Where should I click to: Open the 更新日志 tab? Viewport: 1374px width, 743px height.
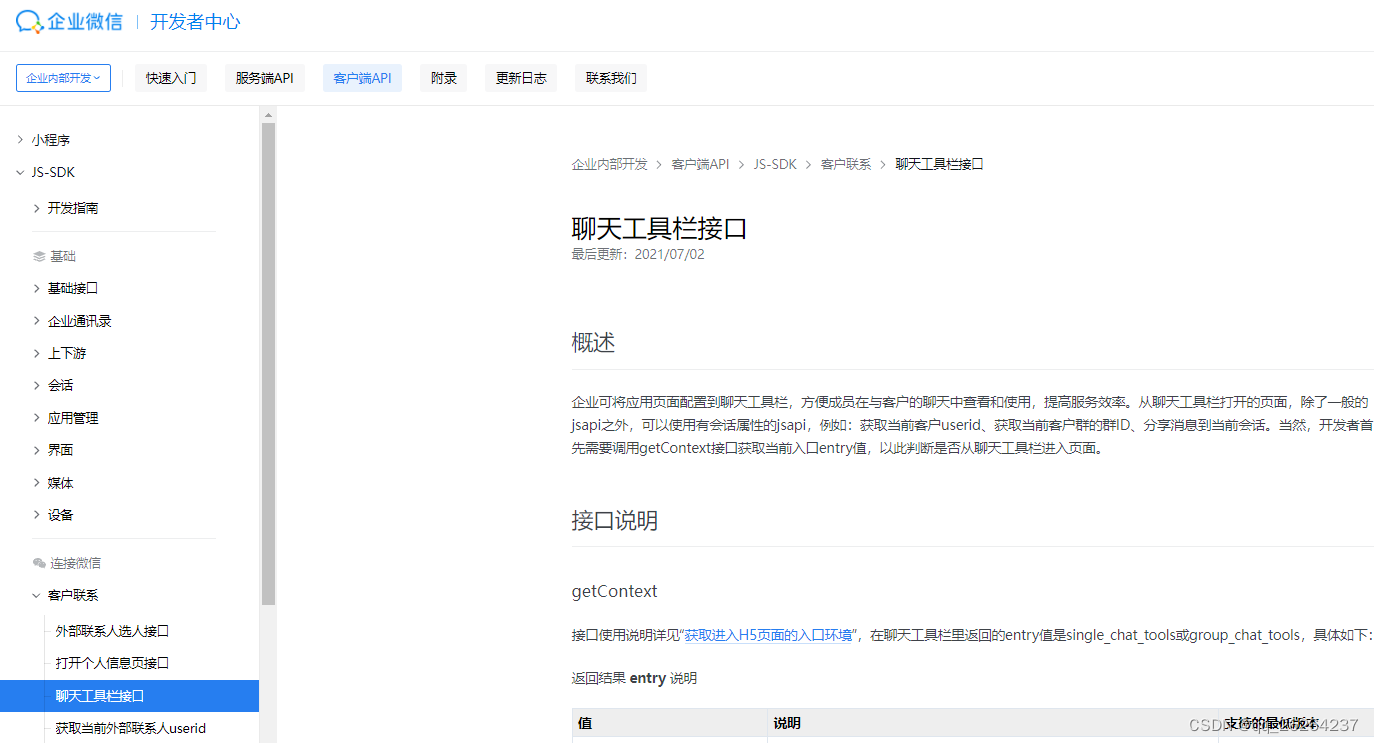[x=521, y=78]
